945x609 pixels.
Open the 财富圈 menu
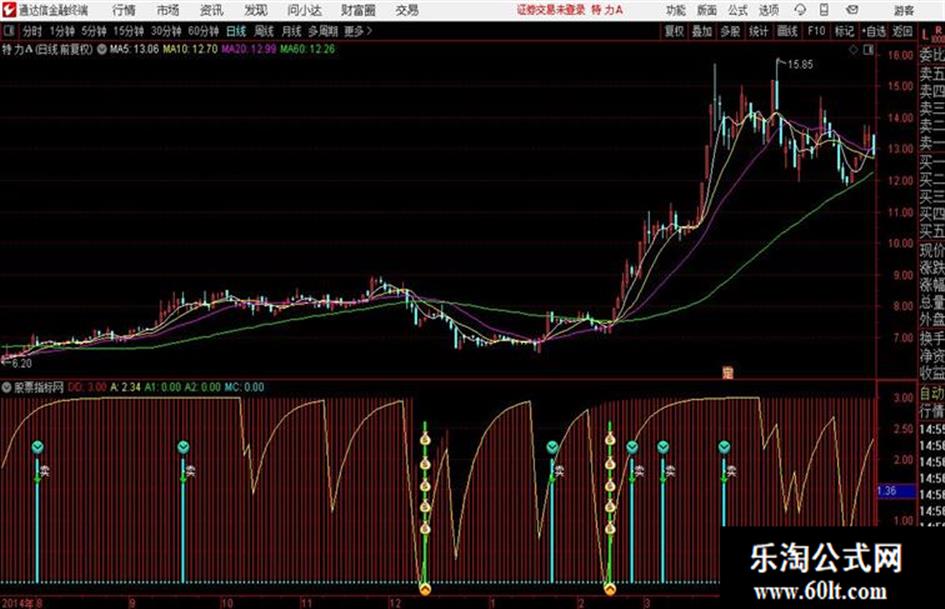pos(358,10)
